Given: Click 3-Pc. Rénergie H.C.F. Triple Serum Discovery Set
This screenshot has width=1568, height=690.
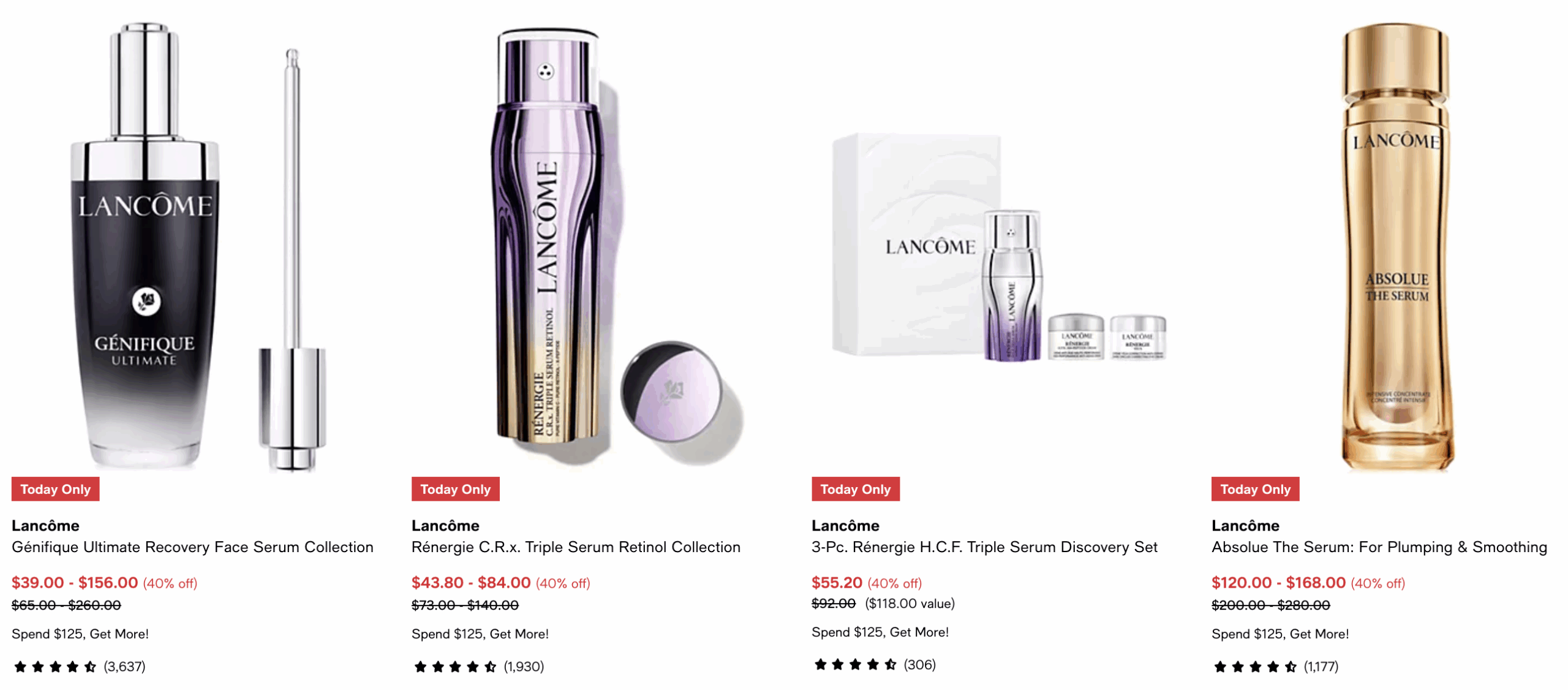Looking at the screenshot, I should pos(984,547).
